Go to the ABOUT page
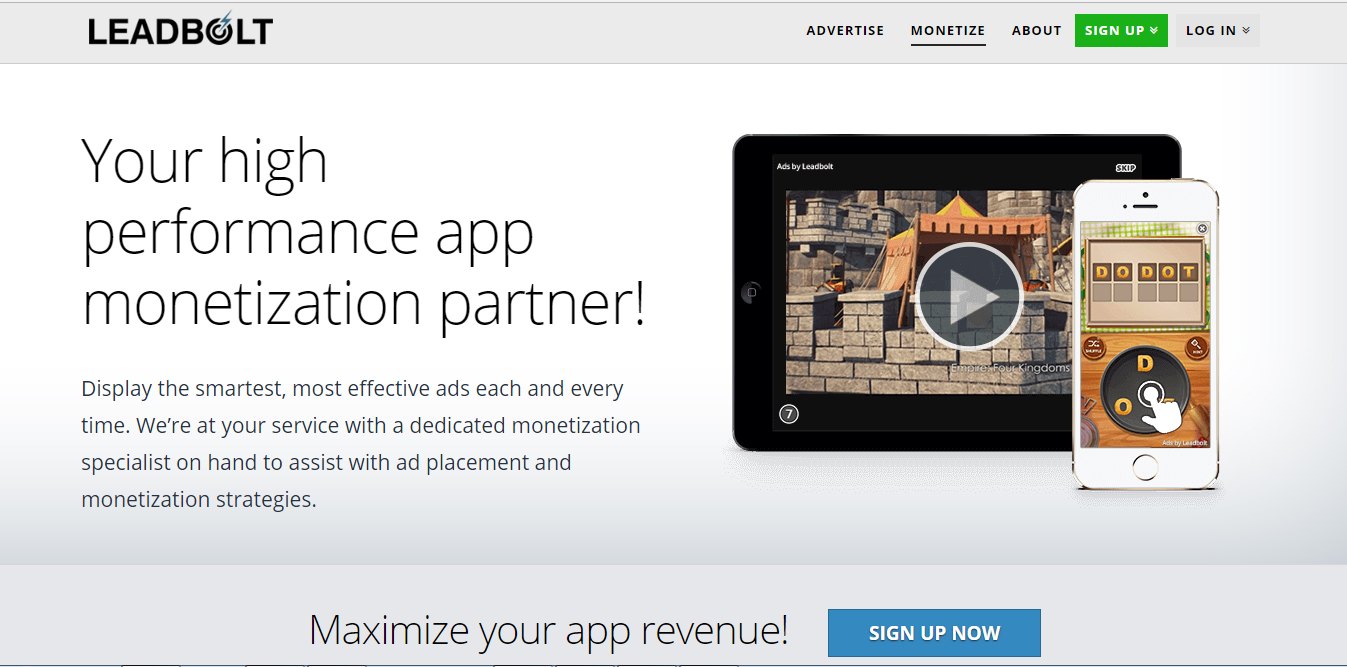Viewport: 1347px width, 667px height. [1036, 30]
